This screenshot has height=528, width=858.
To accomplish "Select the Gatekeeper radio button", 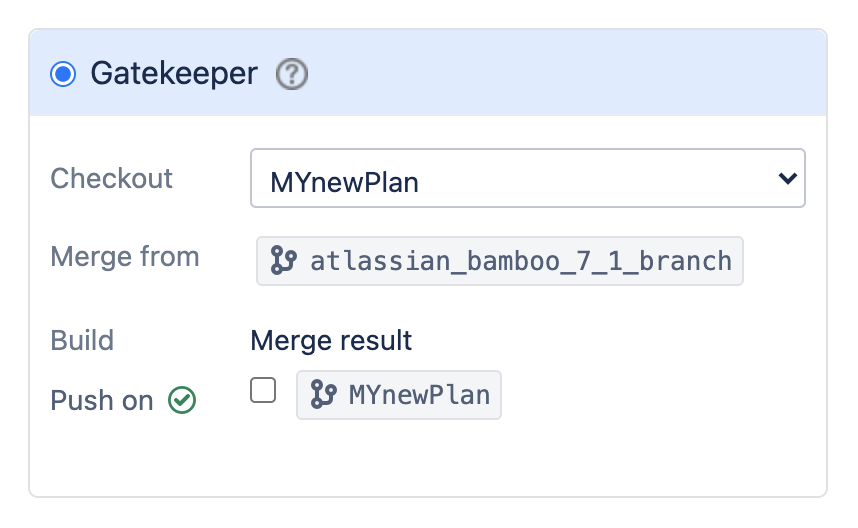I will tap(63, 74).
